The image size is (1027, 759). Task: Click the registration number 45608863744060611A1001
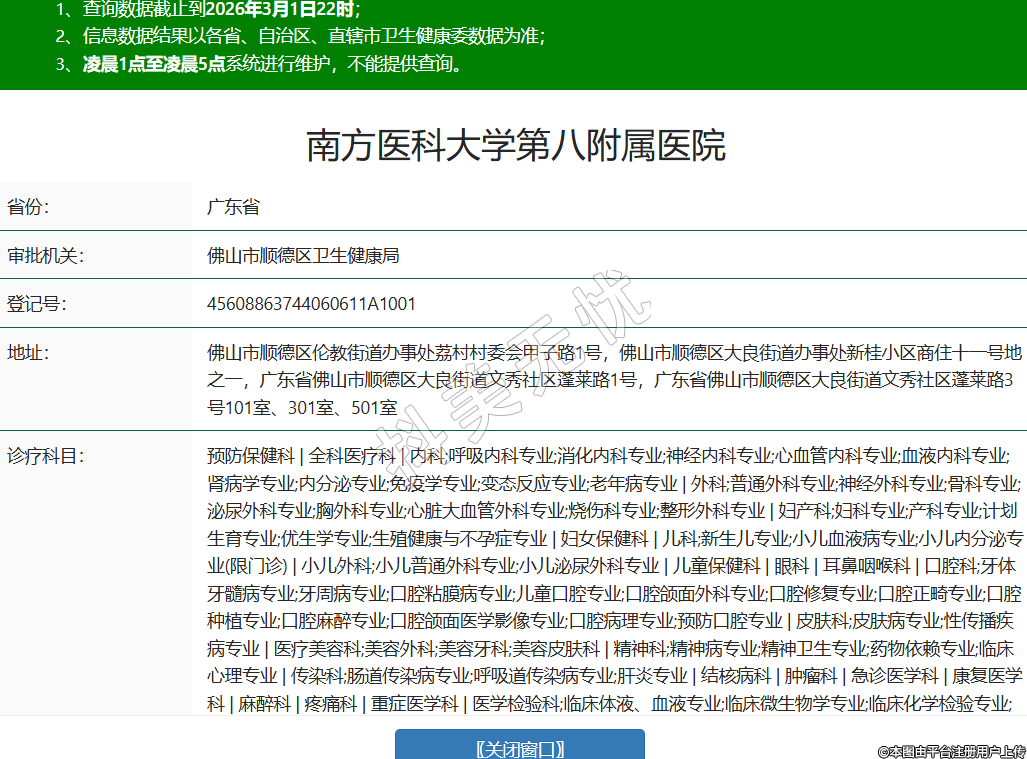[x=311, y=303]
